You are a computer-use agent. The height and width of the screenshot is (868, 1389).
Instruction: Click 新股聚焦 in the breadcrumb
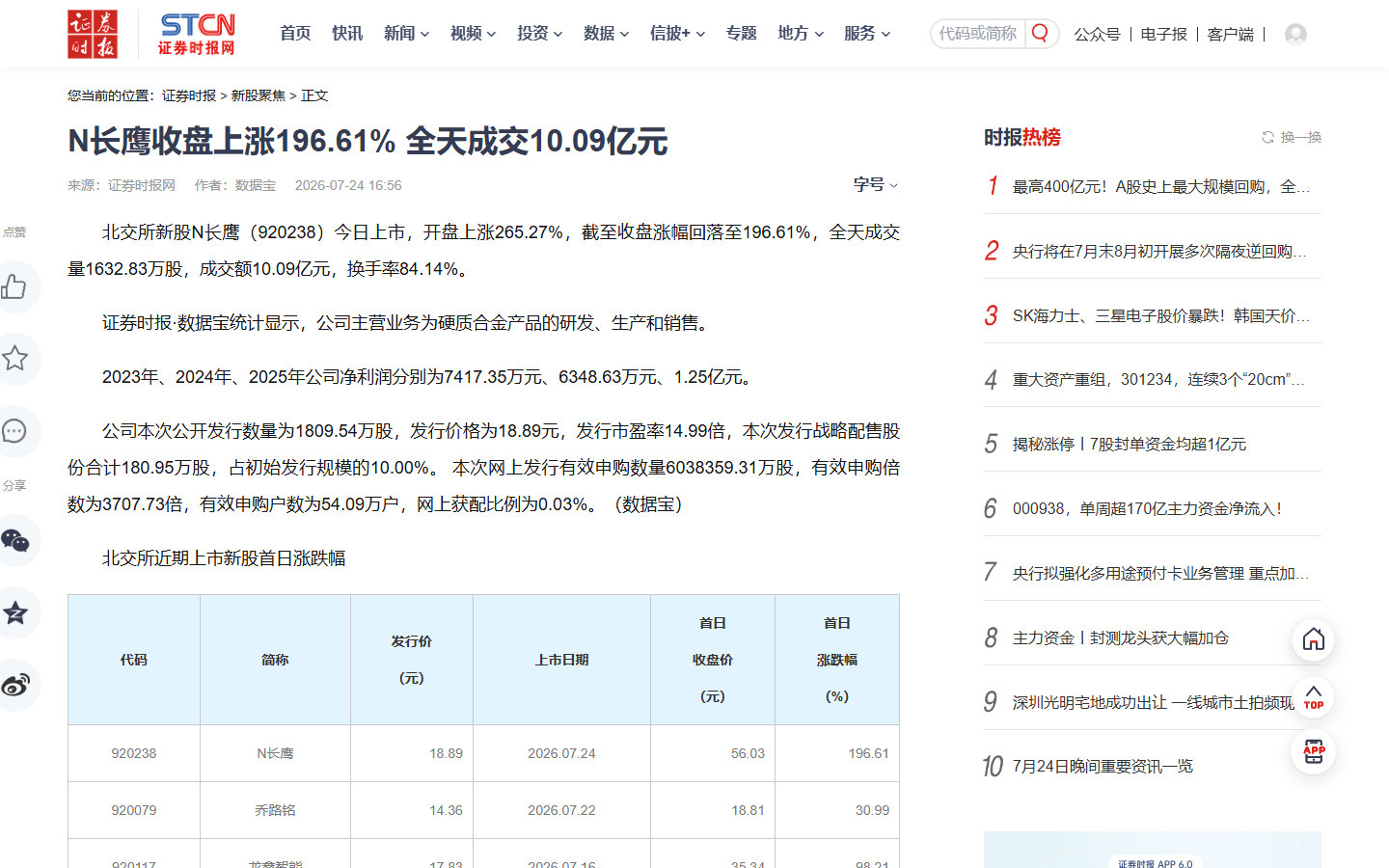[x=259, y=95]
